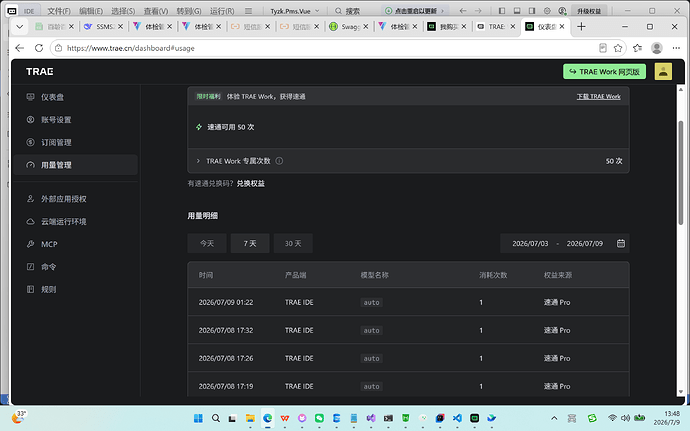Click the date range field 2026/07/03 - 2026/07/09
The height and width of the screenshot is (431, 690).
[565, 243]
